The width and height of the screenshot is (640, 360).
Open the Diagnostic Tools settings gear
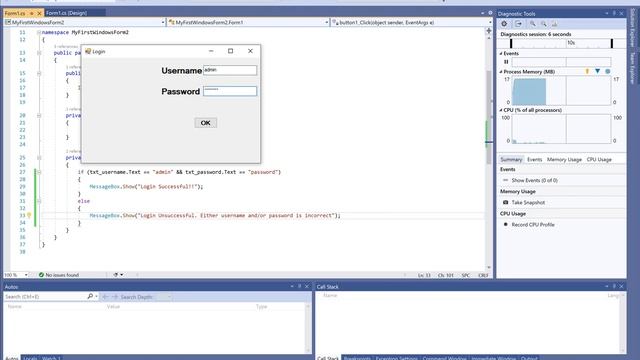coord(504,24)
